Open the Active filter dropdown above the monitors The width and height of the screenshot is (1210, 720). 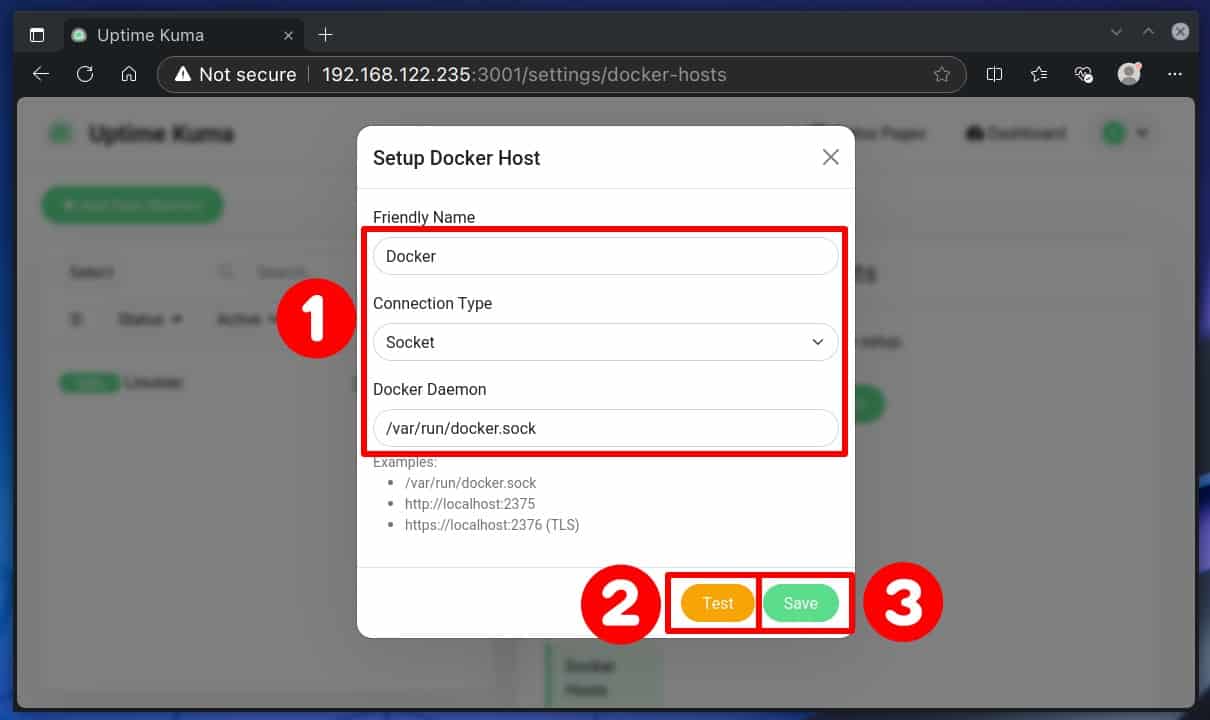[x=243, y=319]
